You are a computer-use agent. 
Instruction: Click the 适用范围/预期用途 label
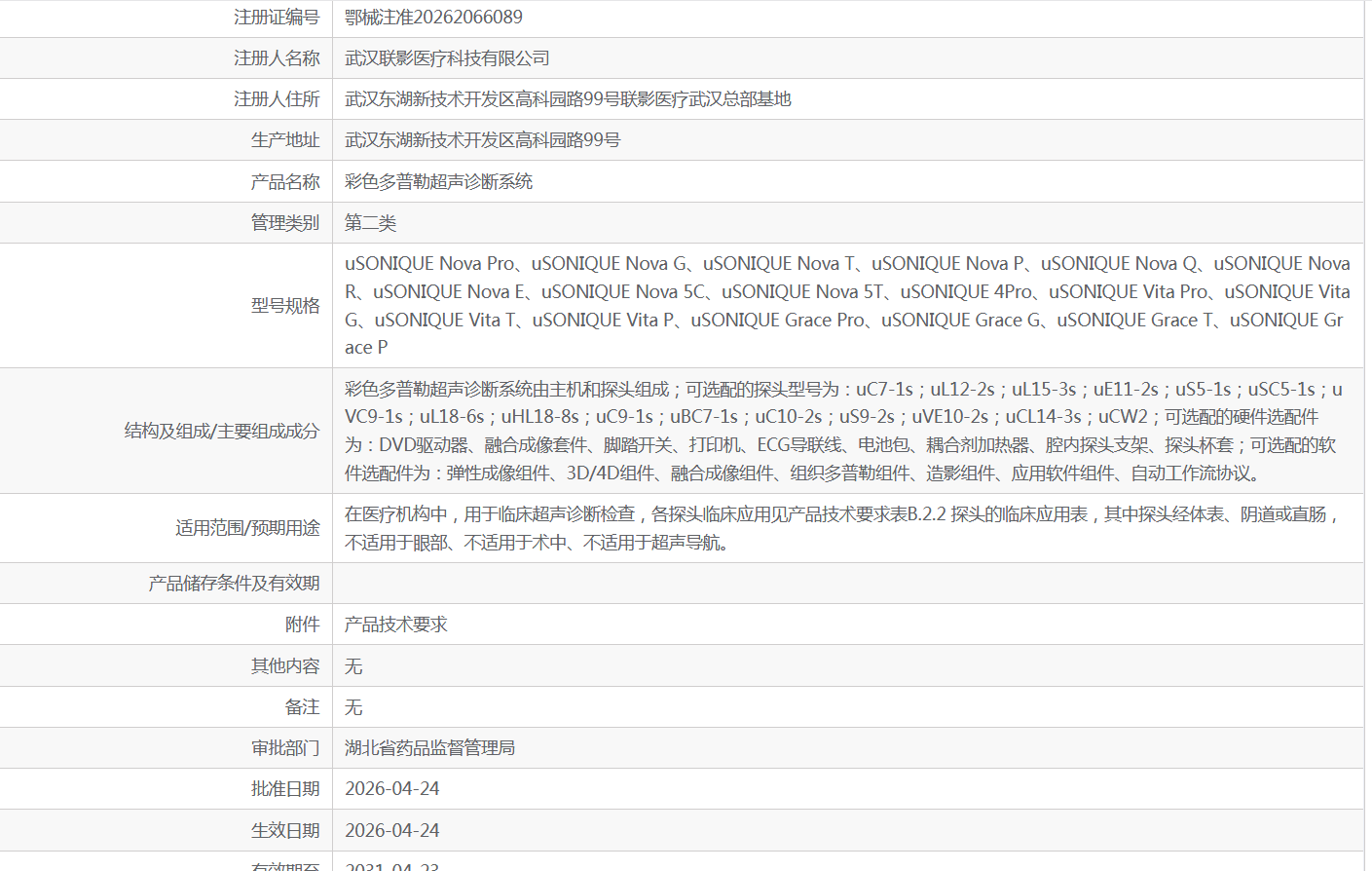[247, 528]
